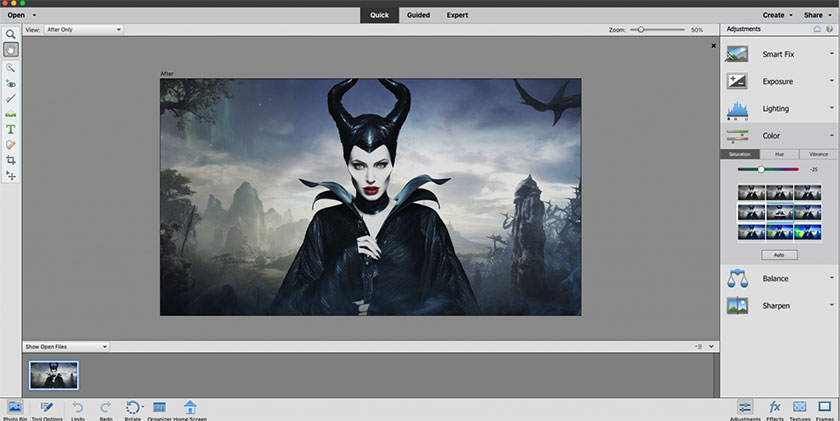840x421 pixels.
Task: Expand the Sharpen section arrow
Action: (x=831, y=305)
